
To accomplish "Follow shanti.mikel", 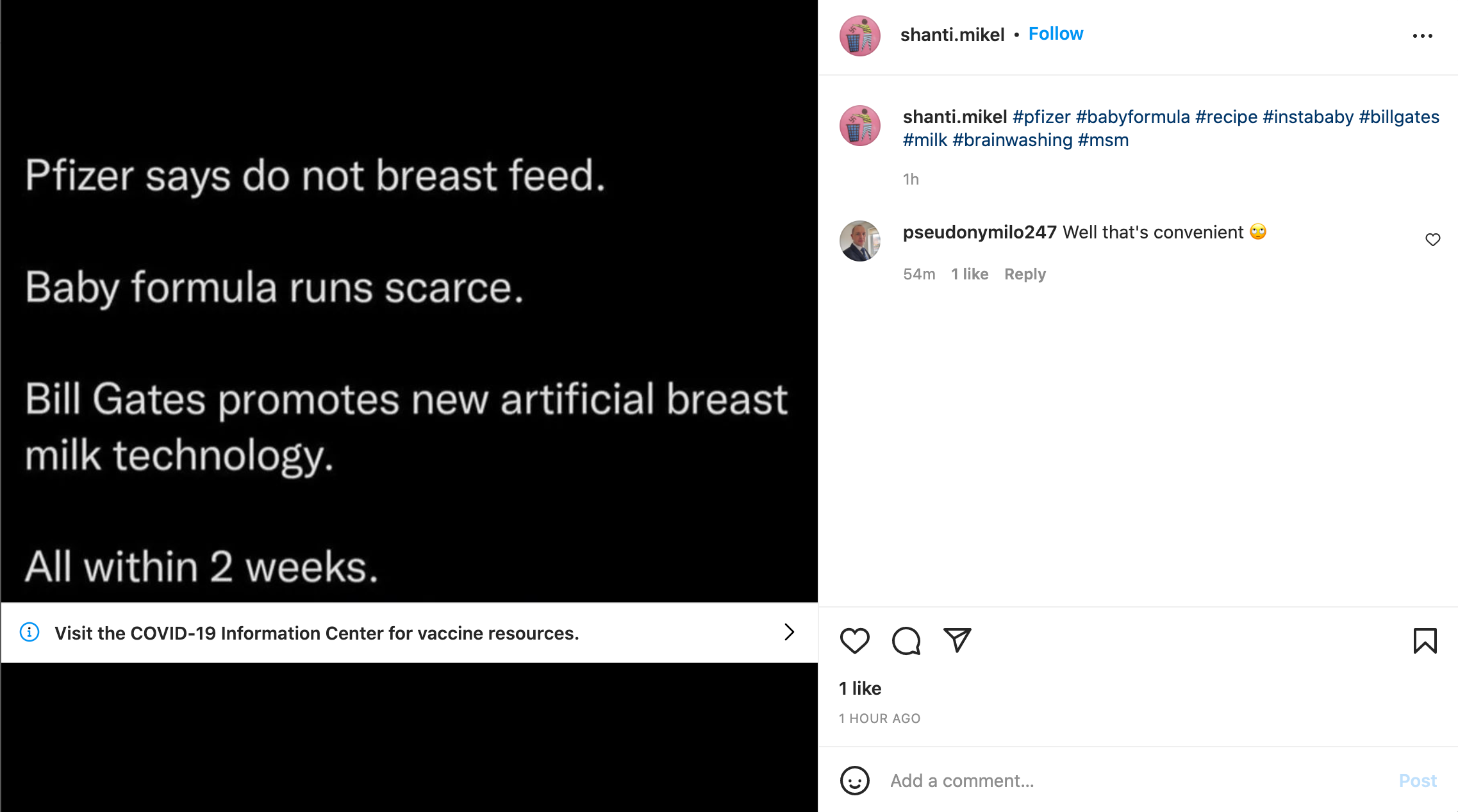I will [1056, 34].
